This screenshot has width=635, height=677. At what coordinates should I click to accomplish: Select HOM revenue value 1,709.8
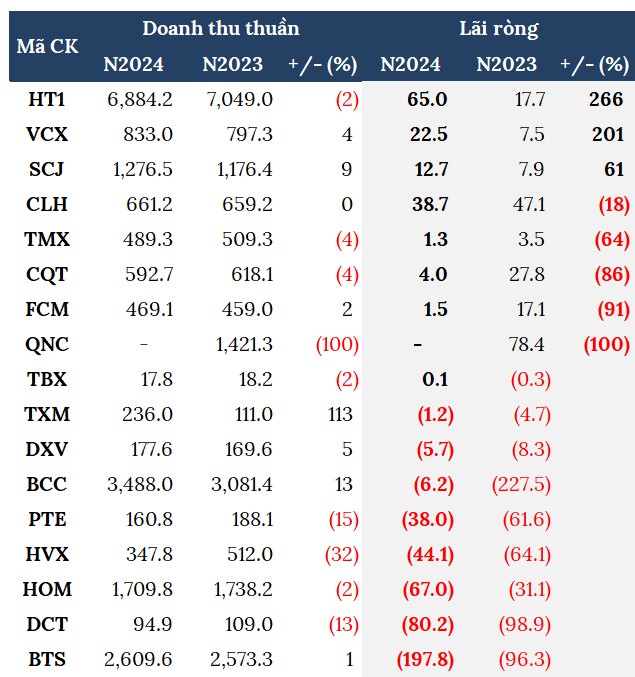139,589
